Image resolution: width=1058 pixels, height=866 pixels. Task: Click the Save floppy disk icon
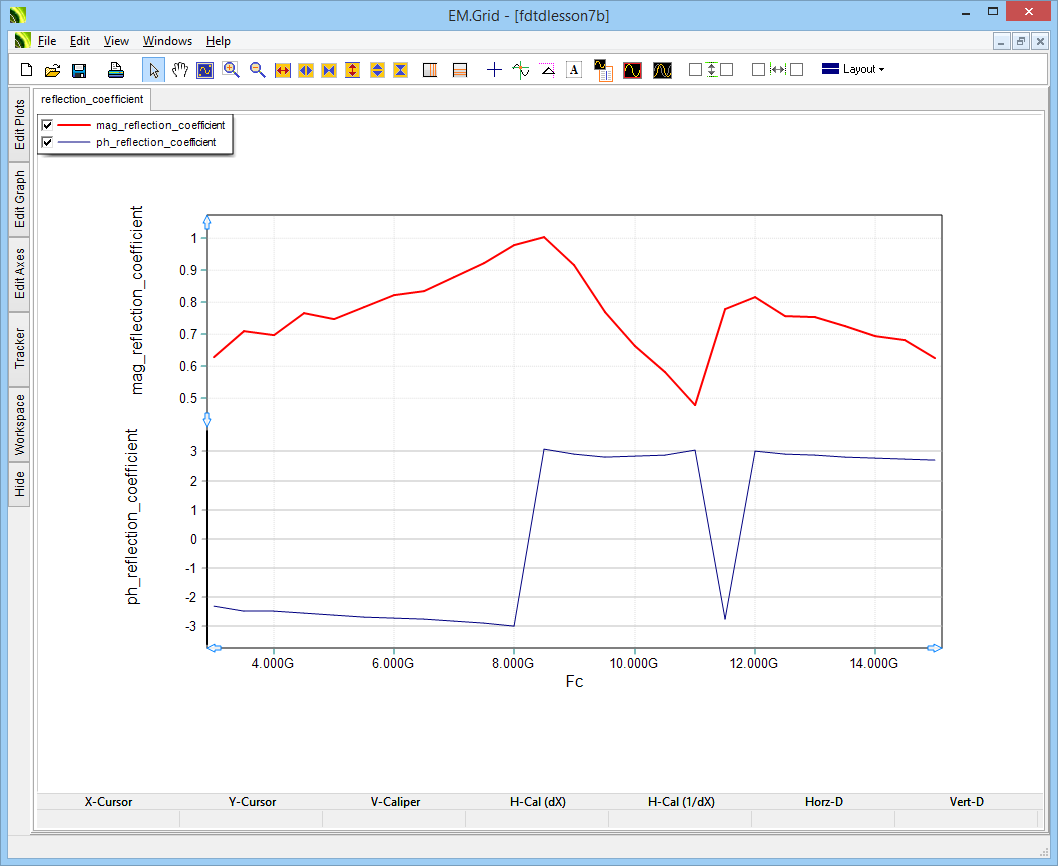(79, 70)
